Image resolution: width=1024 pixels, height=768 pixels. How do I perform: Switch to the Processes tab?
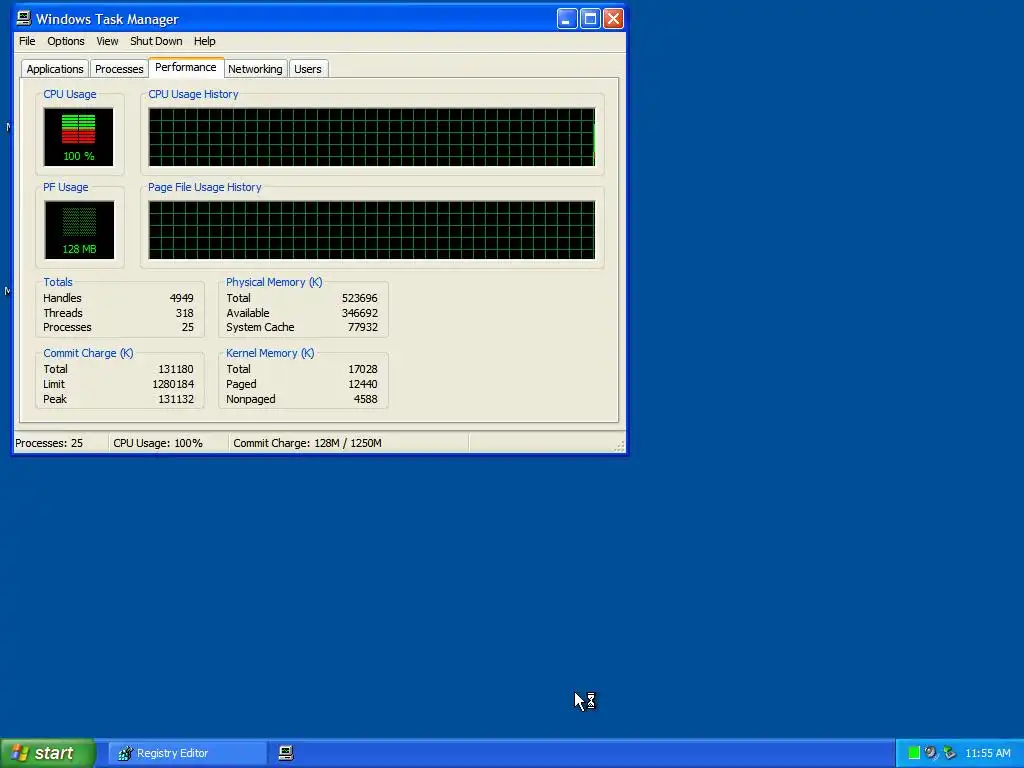119,69
